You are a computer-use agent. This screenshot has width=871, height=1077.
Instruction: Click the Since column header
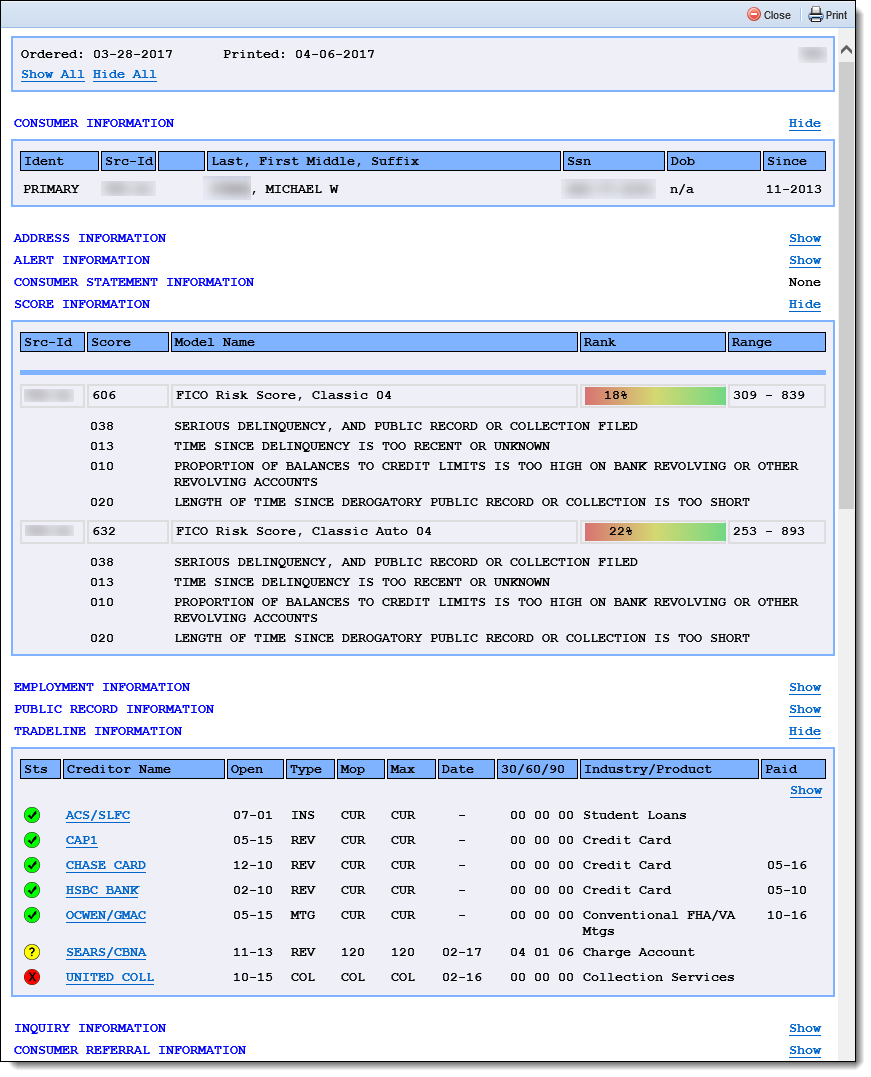(x=794, y=161)
